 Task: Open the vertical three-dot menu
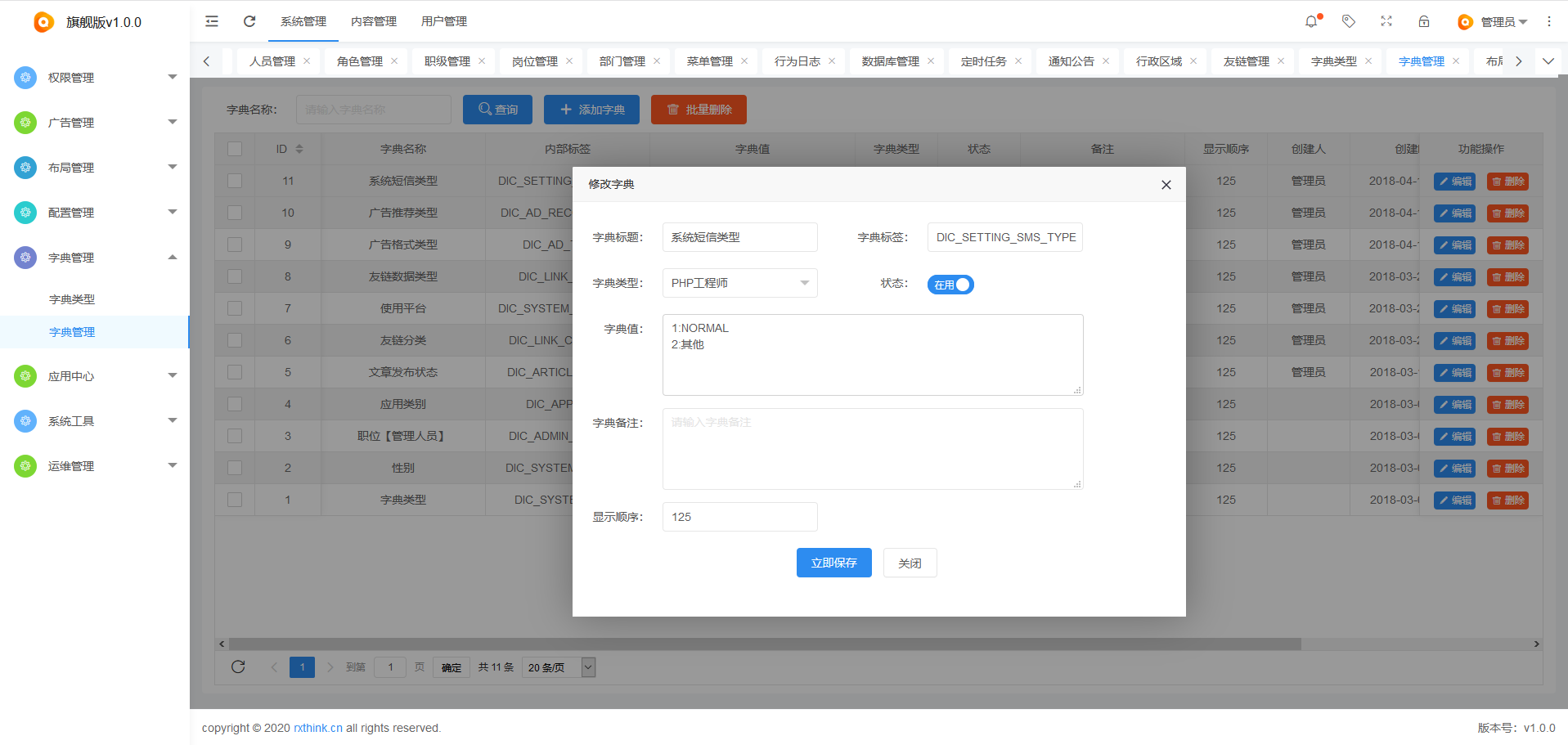[1548, 21]
